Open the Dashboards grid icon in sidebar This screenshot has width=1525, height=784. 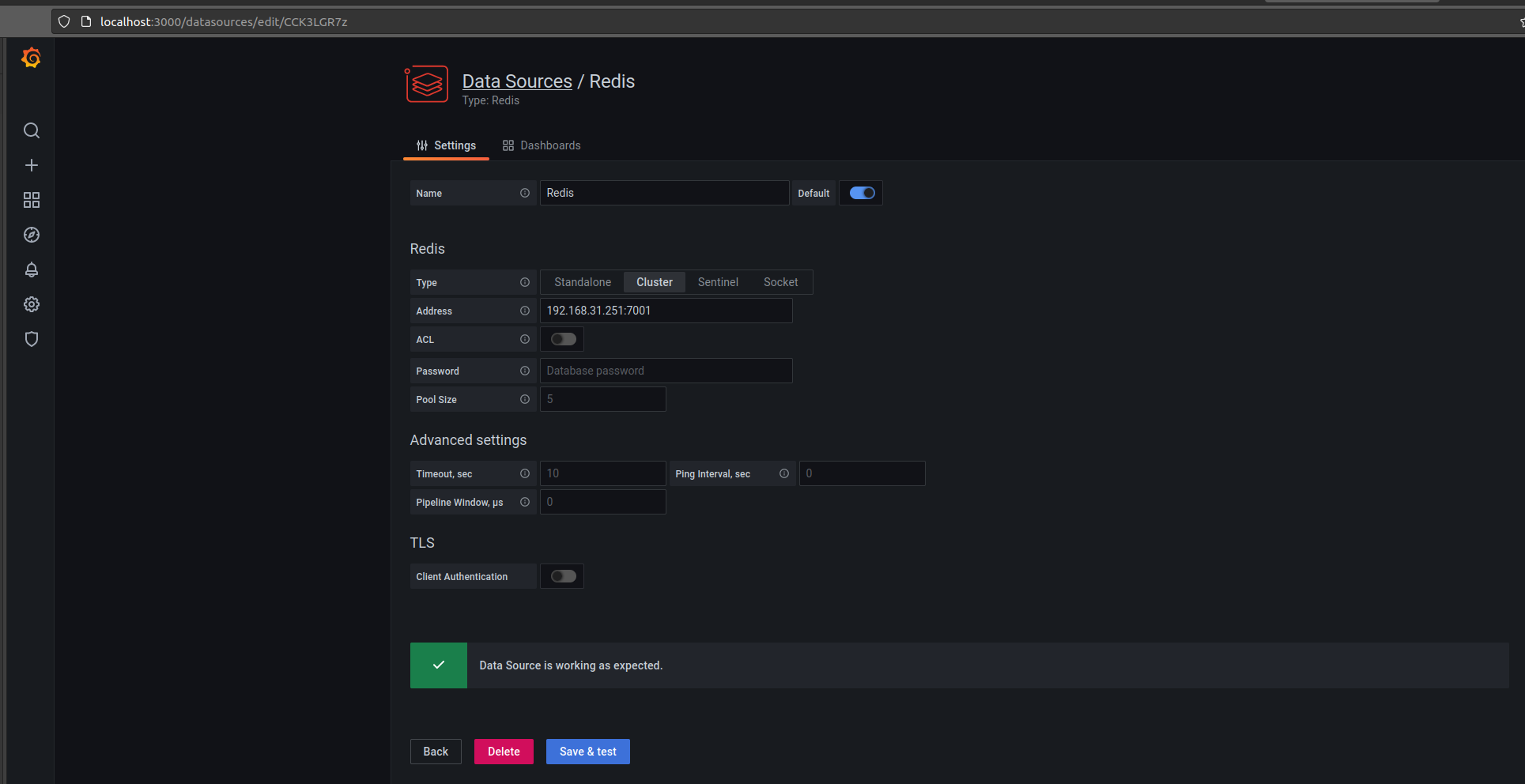point(32,200)
